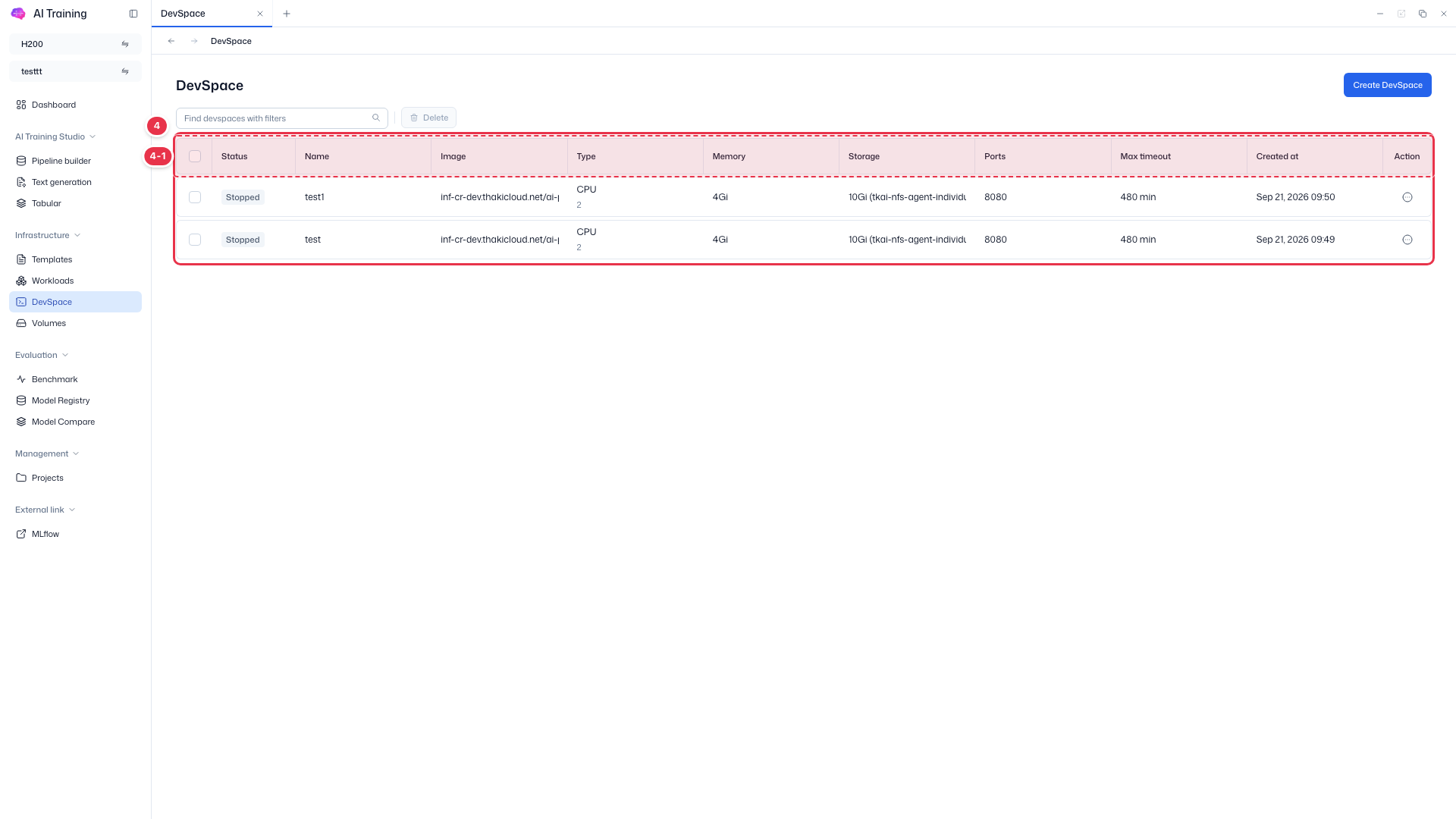The width and height of the screenshot is (1456, 819).
Task: Open the Projects page
Action: pos(75,478)
